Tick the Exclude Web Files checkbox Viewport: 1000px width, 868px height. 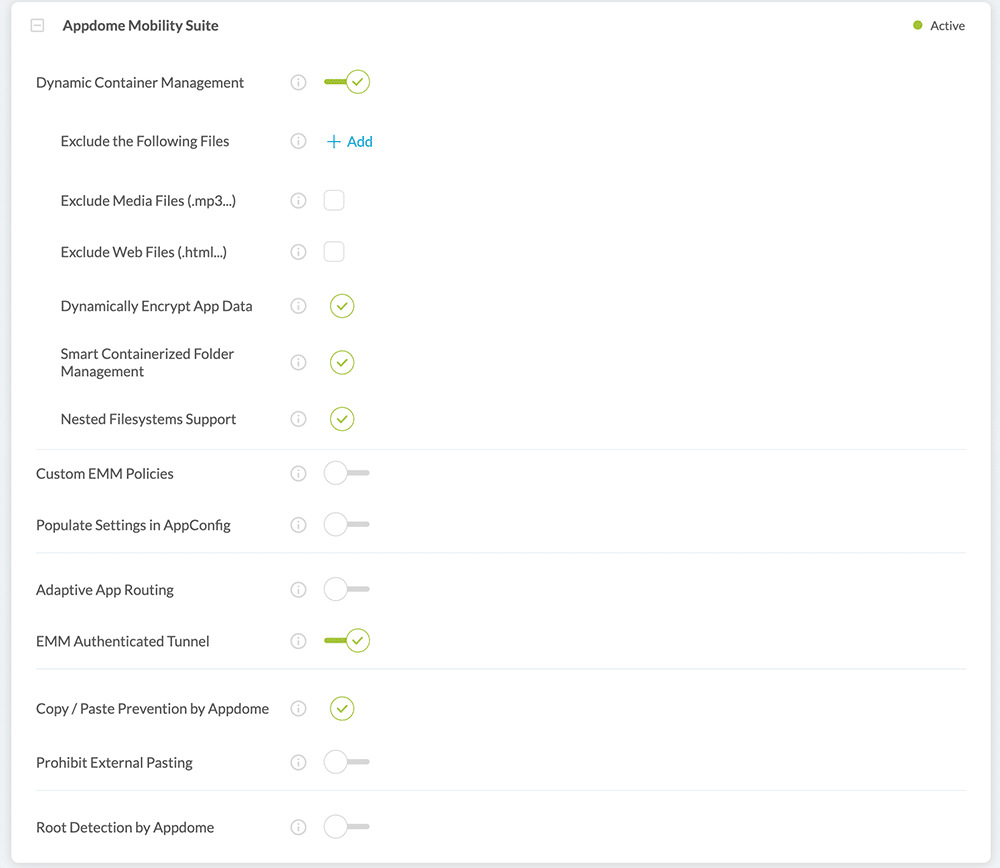click(x=334, y=251)
